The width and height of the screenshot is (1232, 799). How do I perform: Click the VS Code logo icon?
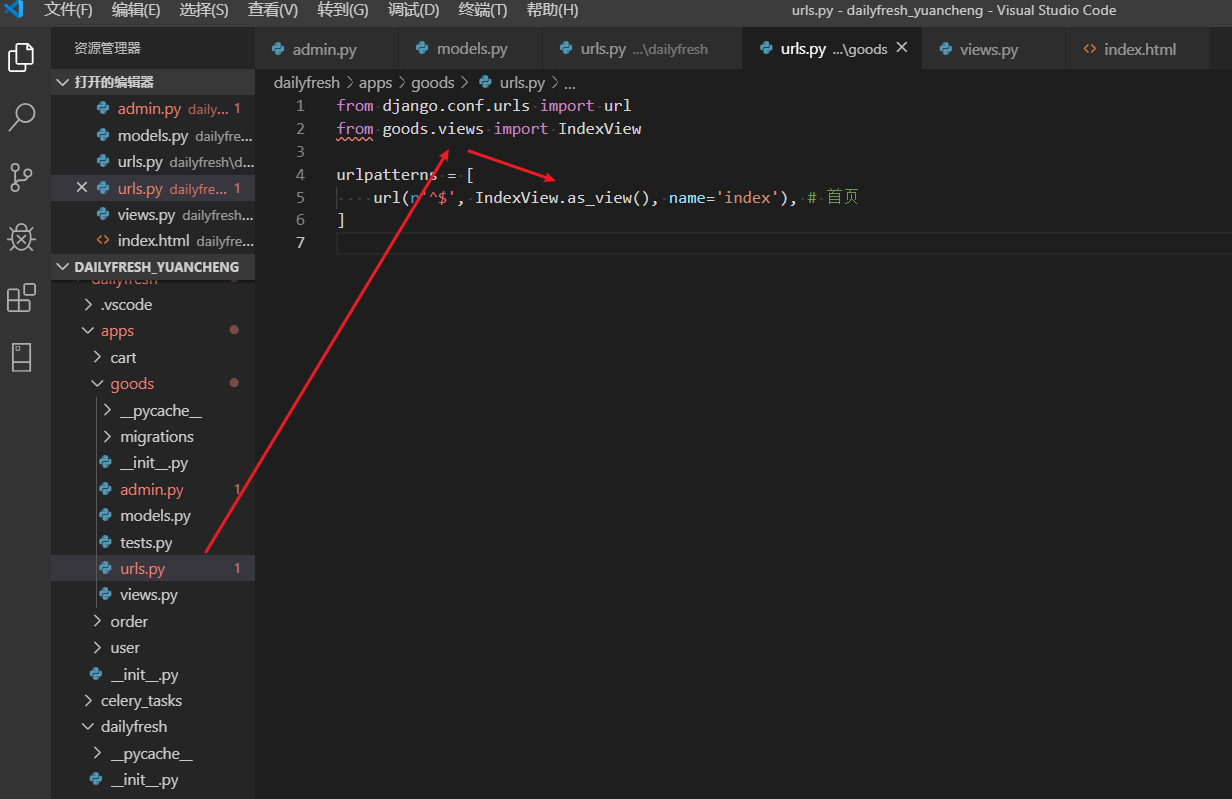[x=14, y=10]
